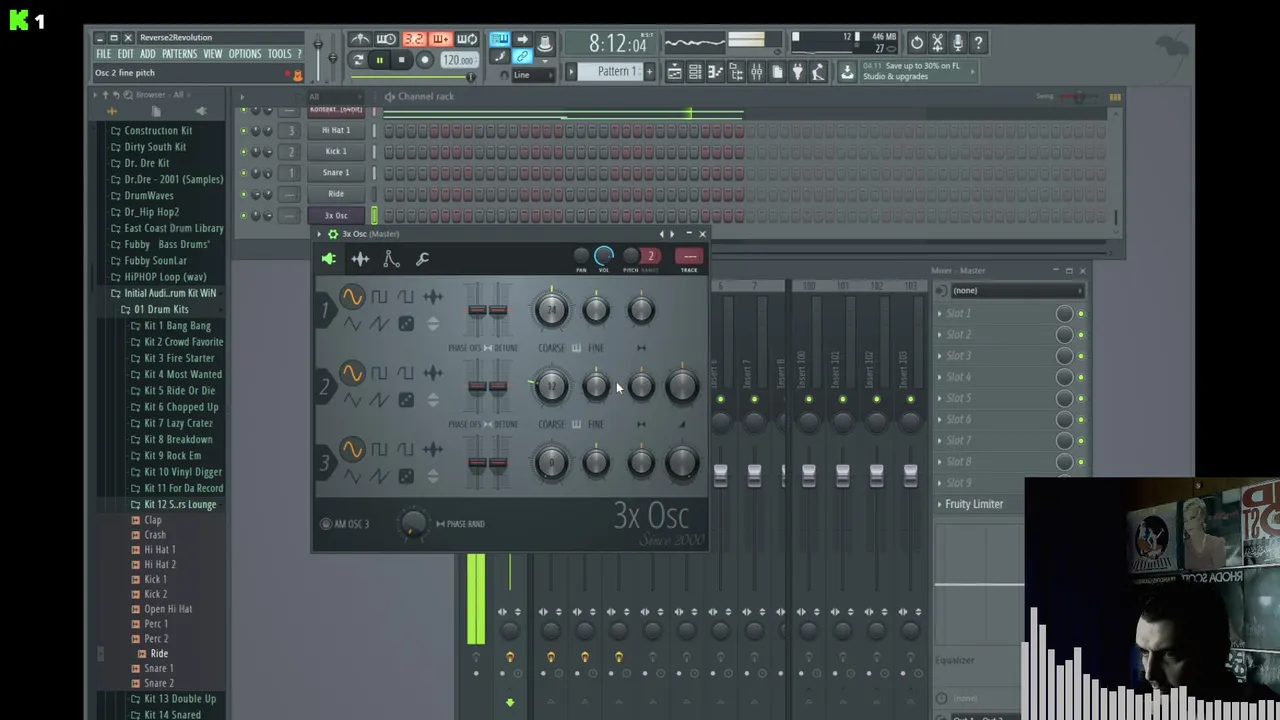1280x720 pixels.
Task: Open the audio editor scissors icon
Action: tap(938, 42)
